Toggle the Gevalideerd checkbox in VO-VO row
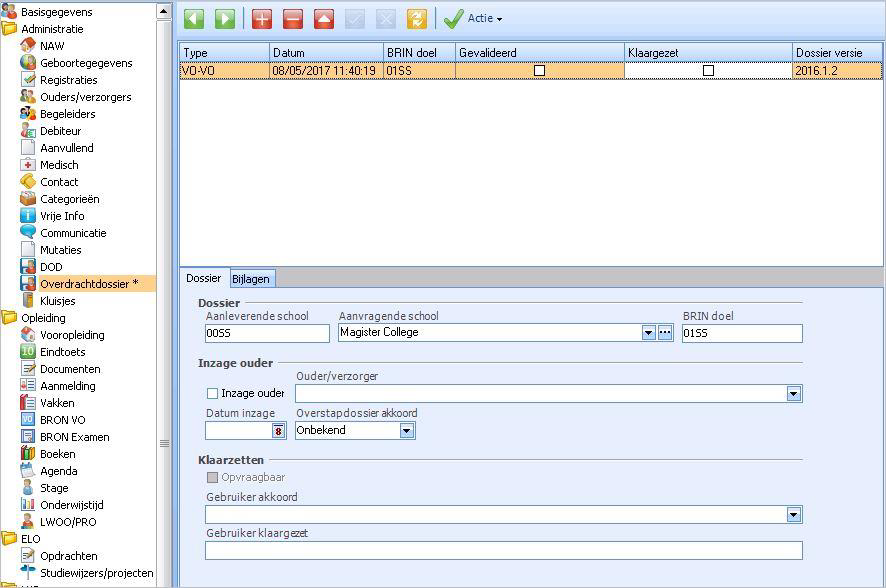 (x=540, y=71)
